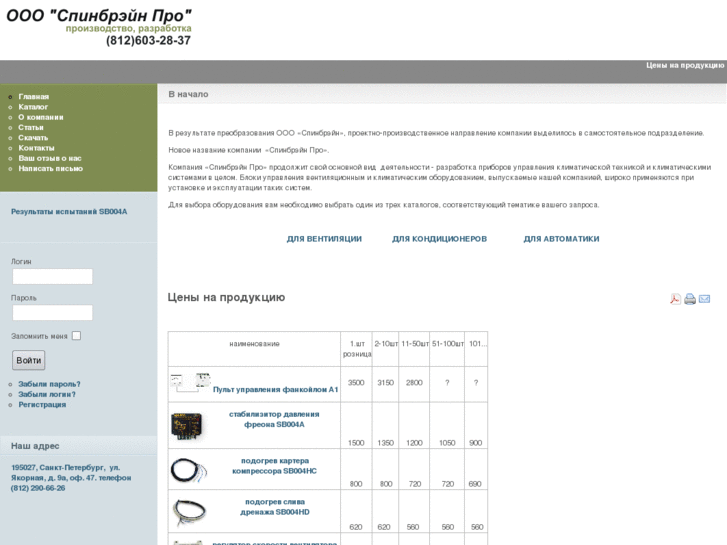Focus the Логин input field
The width and height of the screenshot is (727, 545).
[52, 276]
